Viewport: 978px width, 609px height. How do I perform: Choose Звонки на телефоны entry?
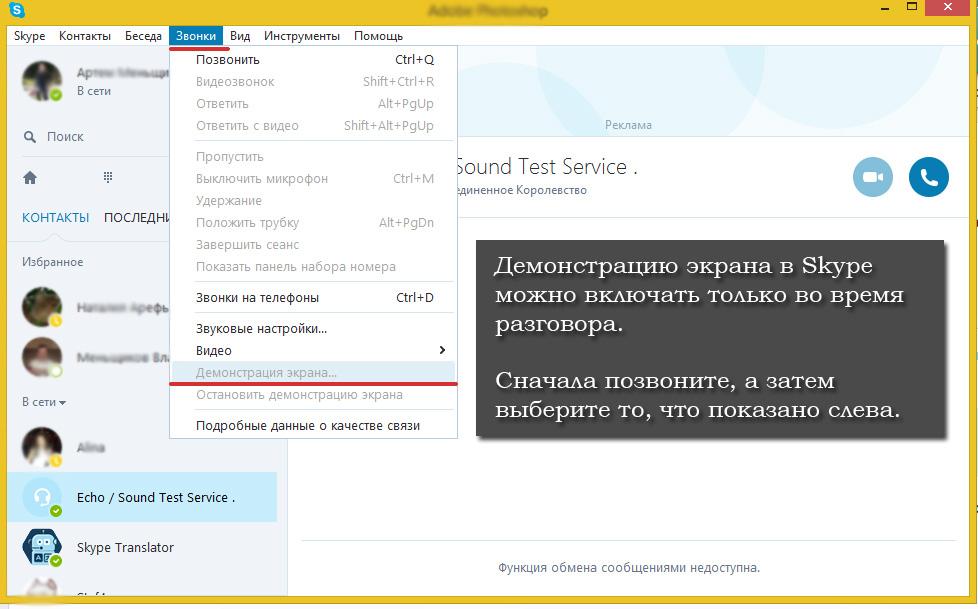314,298
